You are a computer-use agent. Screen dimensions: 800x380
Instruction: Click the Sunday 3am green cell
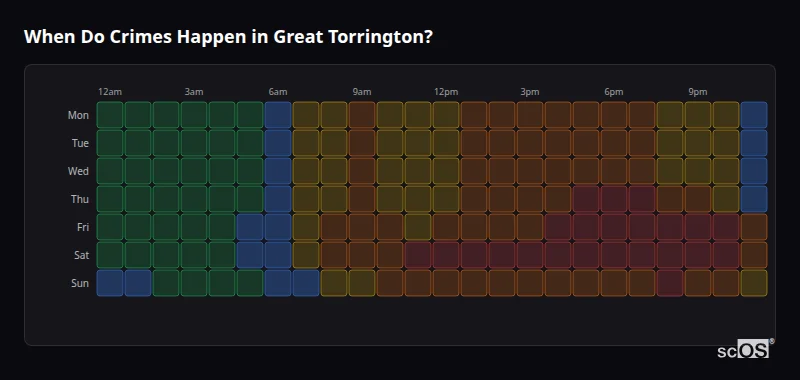tap(194, 283)
